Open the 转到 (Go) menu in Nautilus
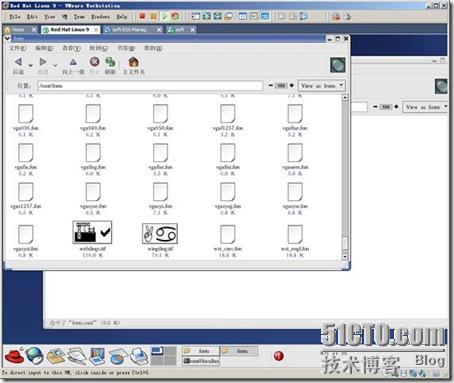Image resolution: width=454 pixels, height=383 pixels. pyautogui.click(x=99, y=48)
